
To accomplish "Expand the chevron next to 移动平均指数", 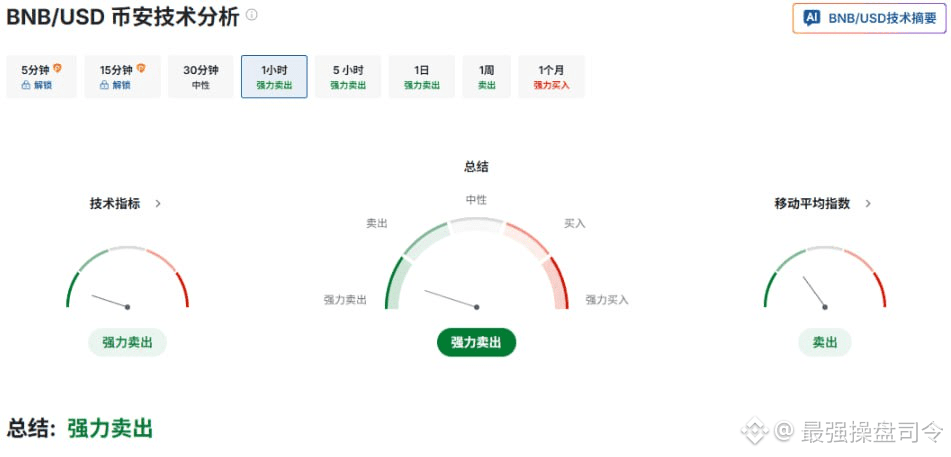I will coord(868,204).
